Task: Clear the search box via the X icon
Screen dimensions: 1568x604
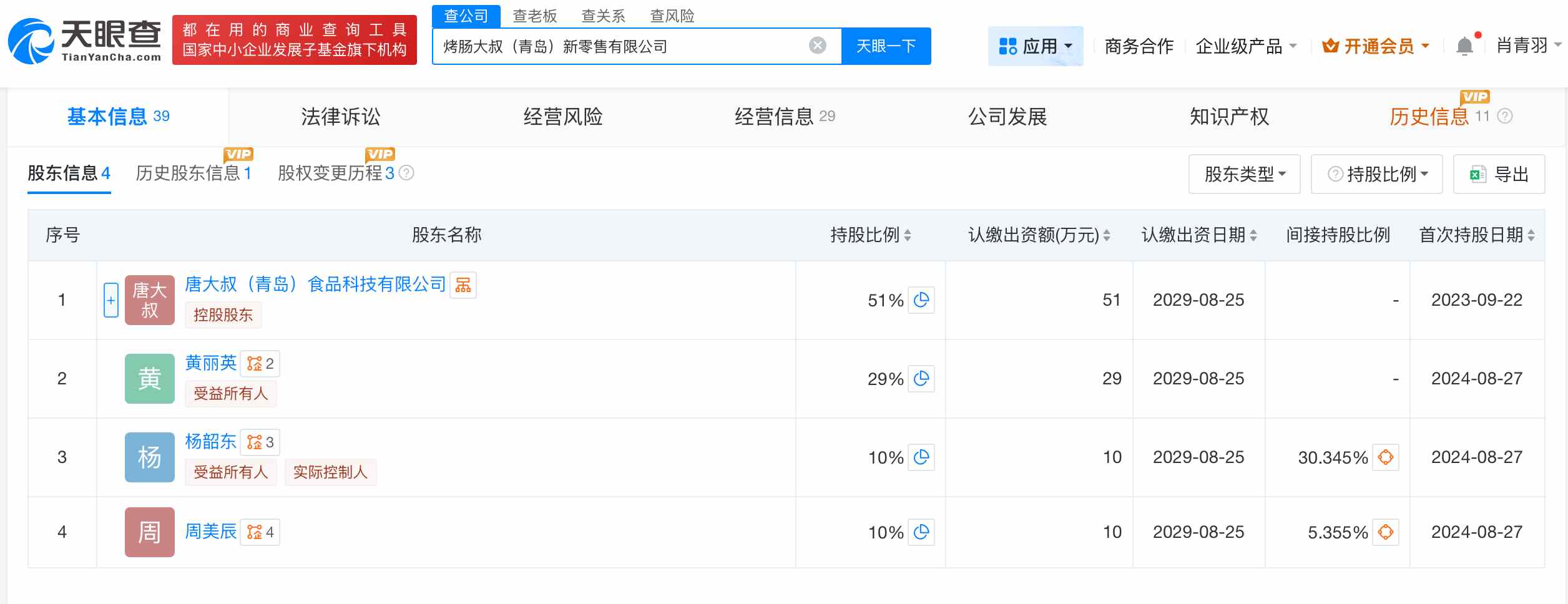Action: tap(817, 45)
